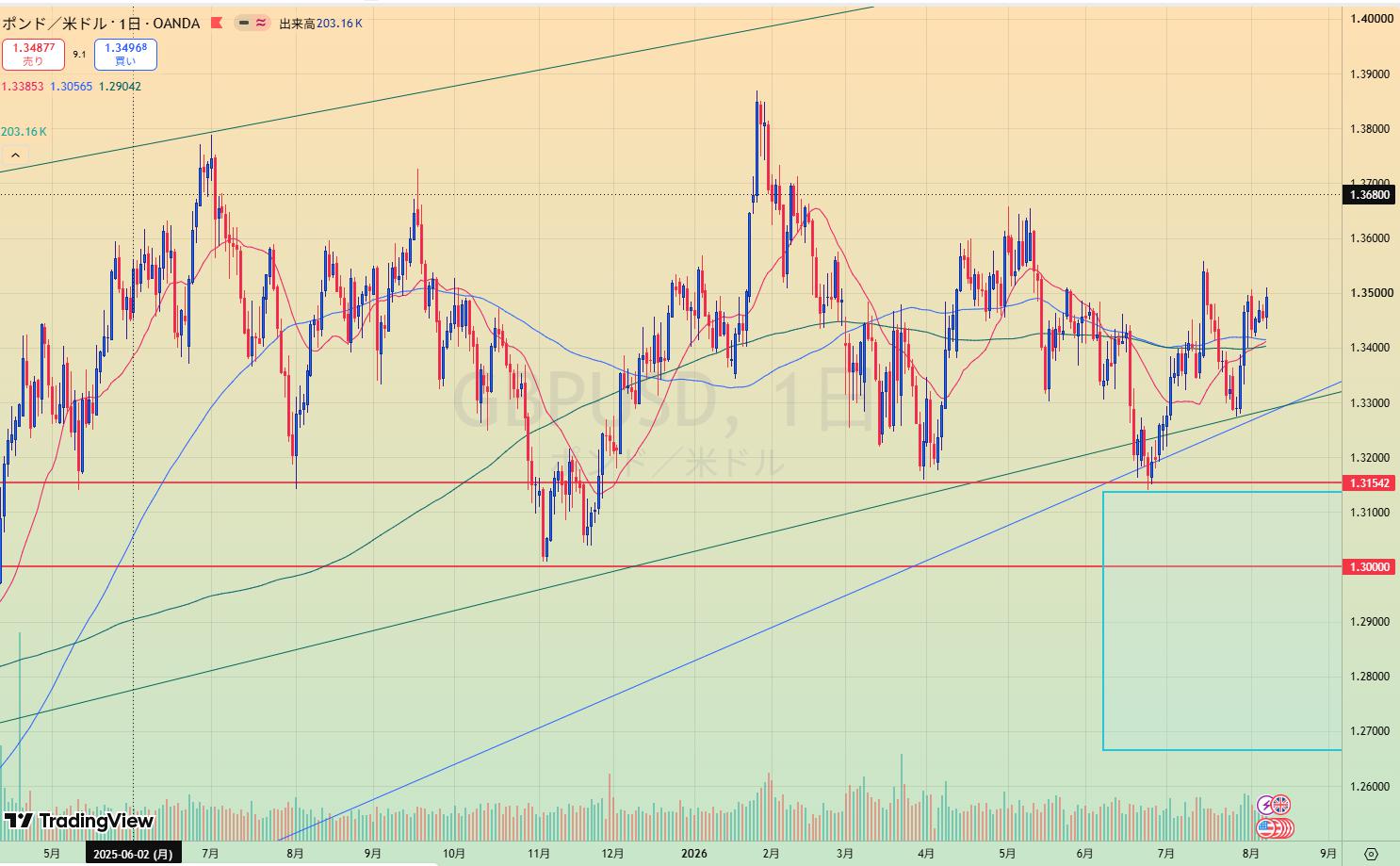
Task: Click the 2025-06-02 date label on time axis
Action: coord(133,854)
